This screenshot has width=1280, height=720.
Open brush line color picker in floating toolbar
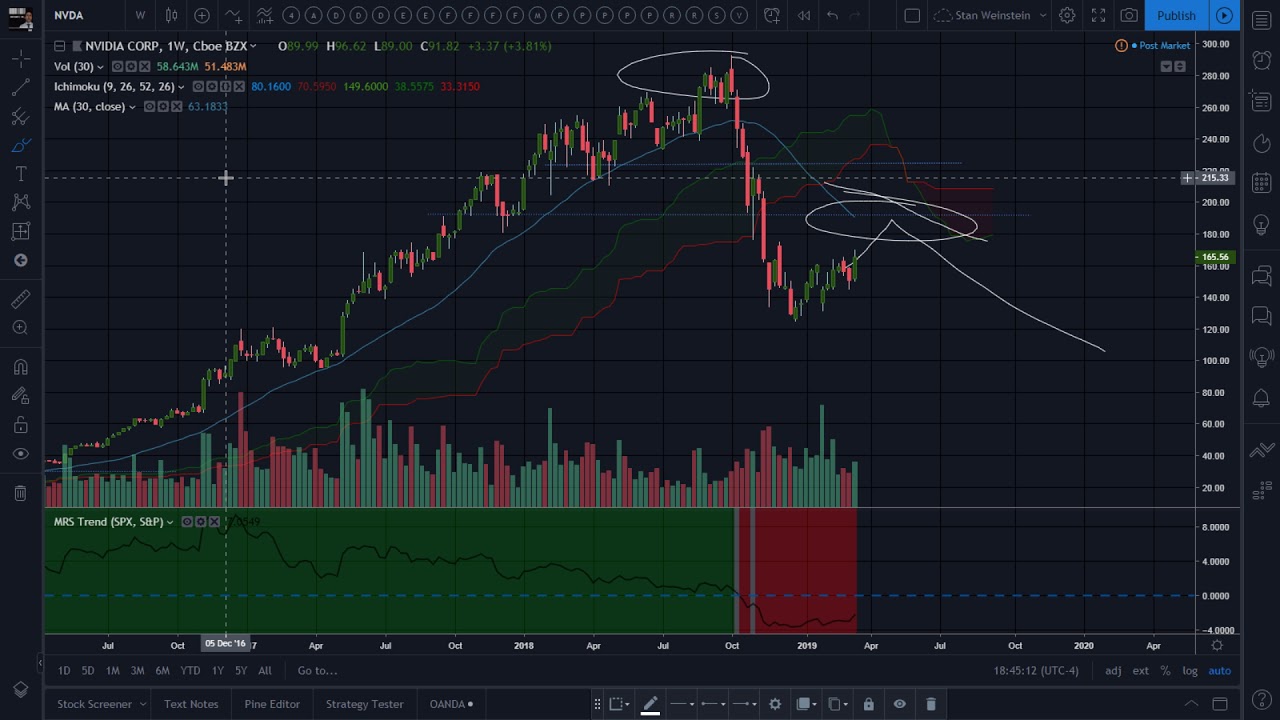tap(650, 705)
